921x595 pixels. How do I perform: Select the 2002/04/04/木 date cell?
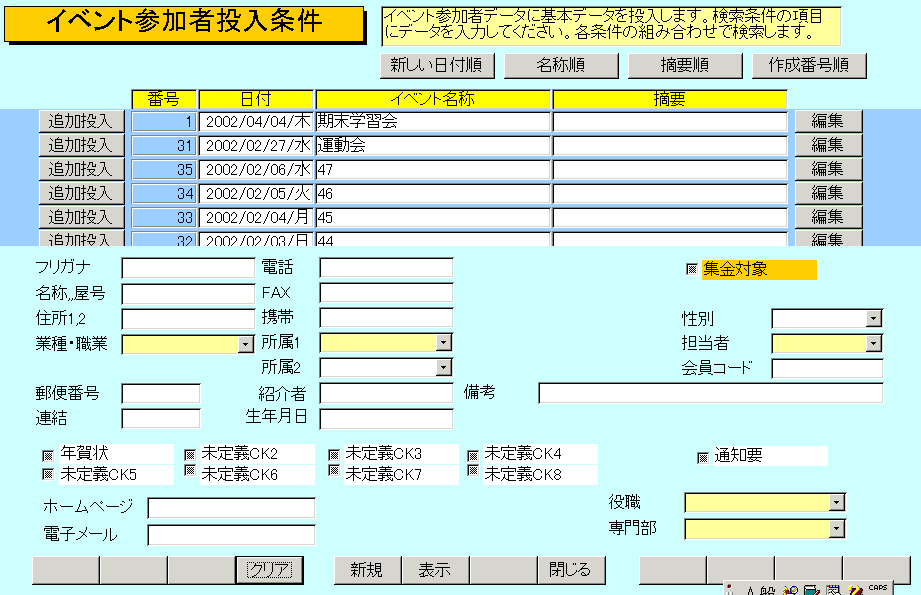(x=256, y=122)
